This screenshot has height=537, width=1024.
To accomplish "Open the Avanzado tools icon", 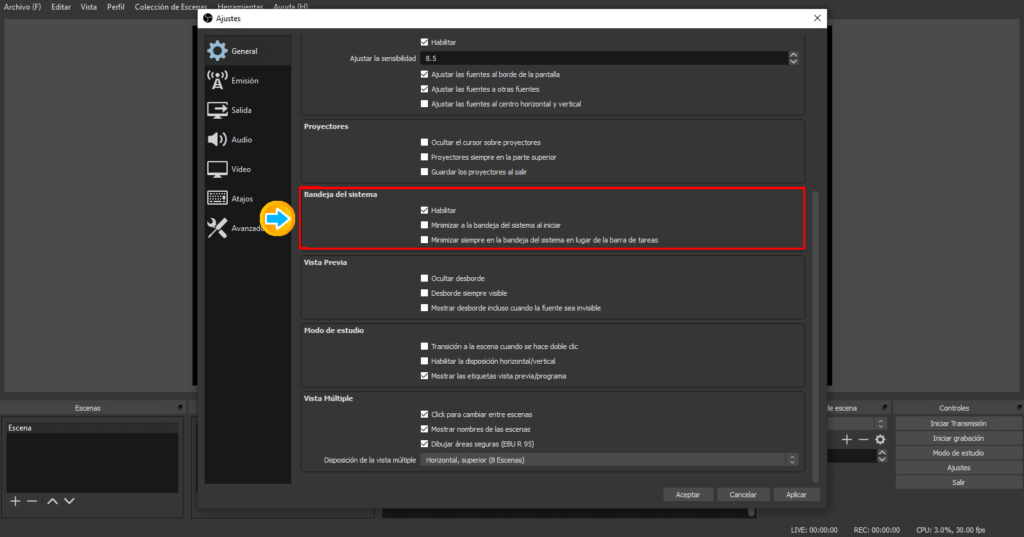I will coord(217,228).
